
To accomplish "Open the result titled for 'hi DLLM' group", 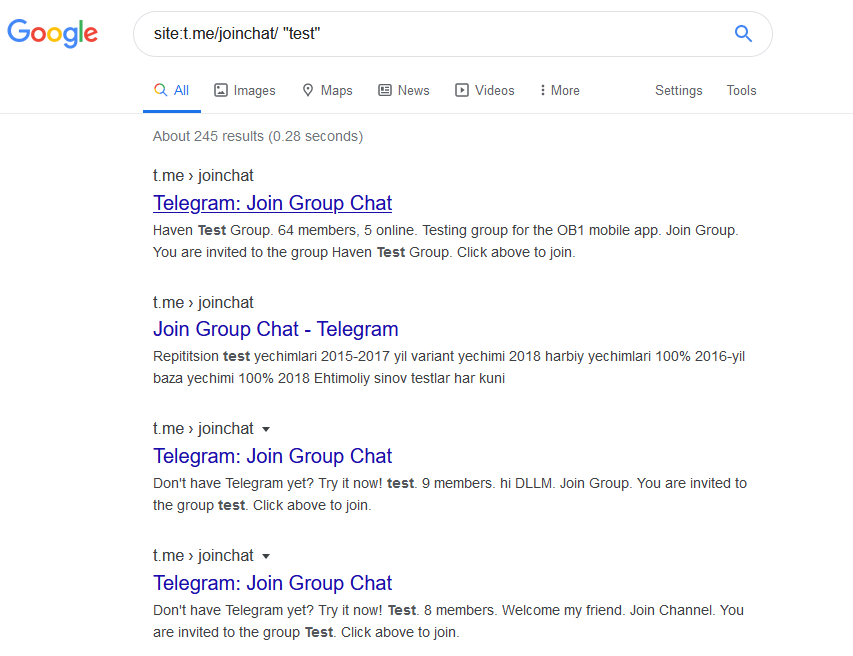I will (272, 456).
